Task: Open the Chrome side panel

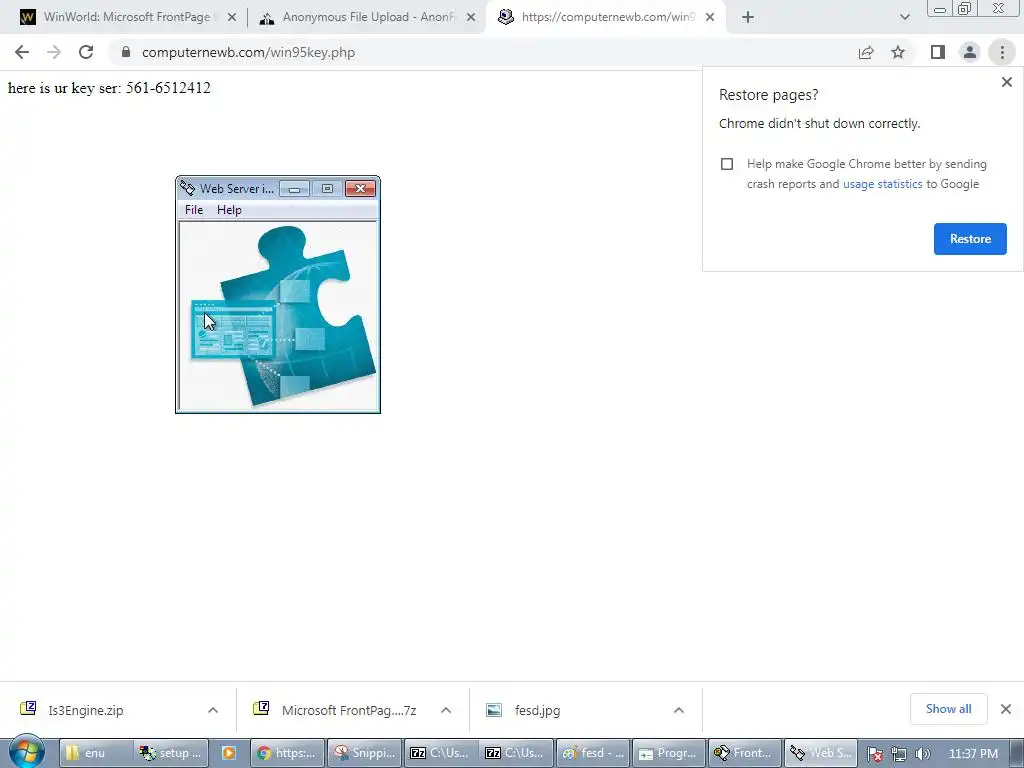Action: coord(938,52)
